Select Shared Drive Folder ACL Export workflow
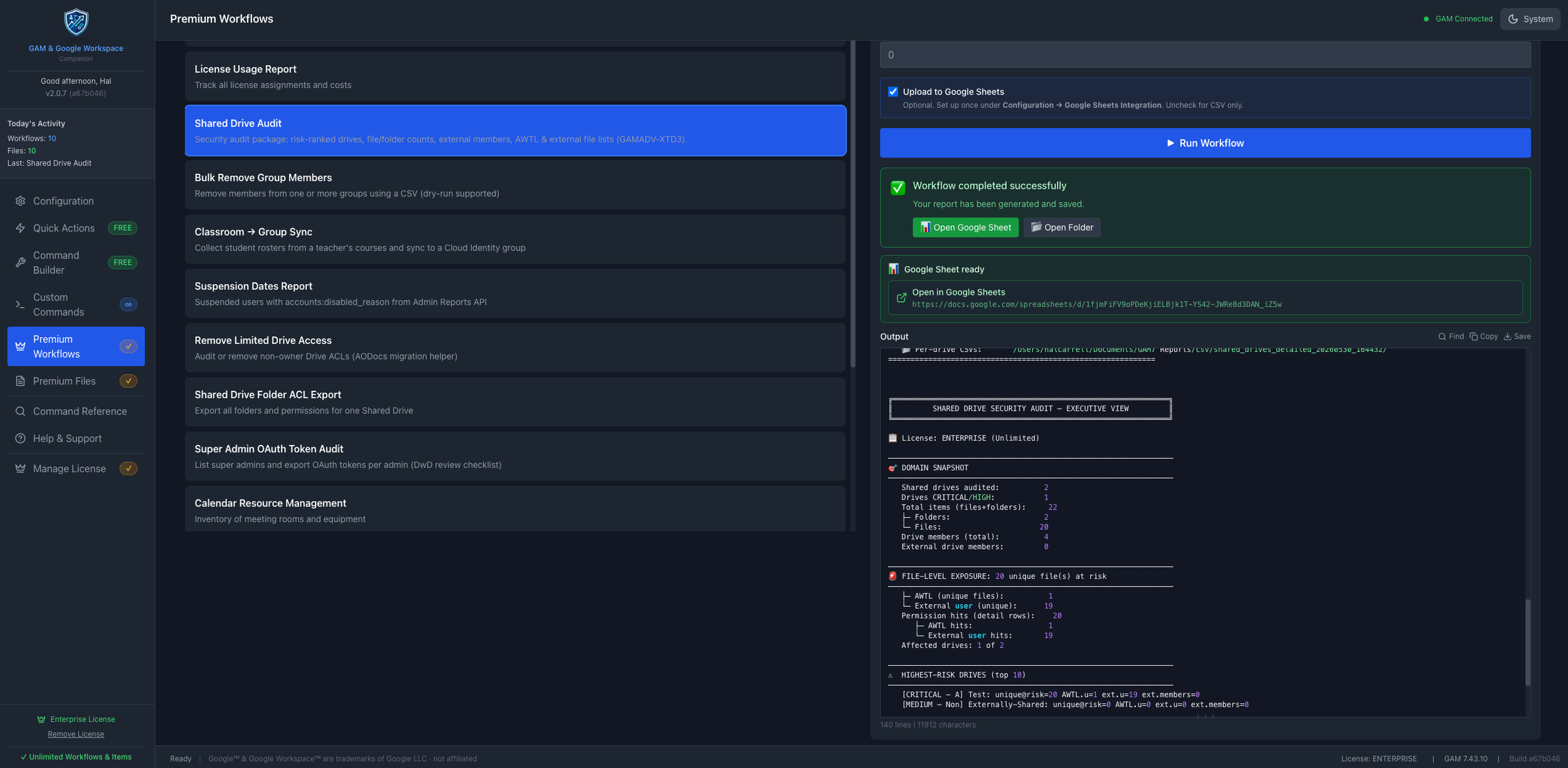 pyautogui.click(x=515, y=402)
